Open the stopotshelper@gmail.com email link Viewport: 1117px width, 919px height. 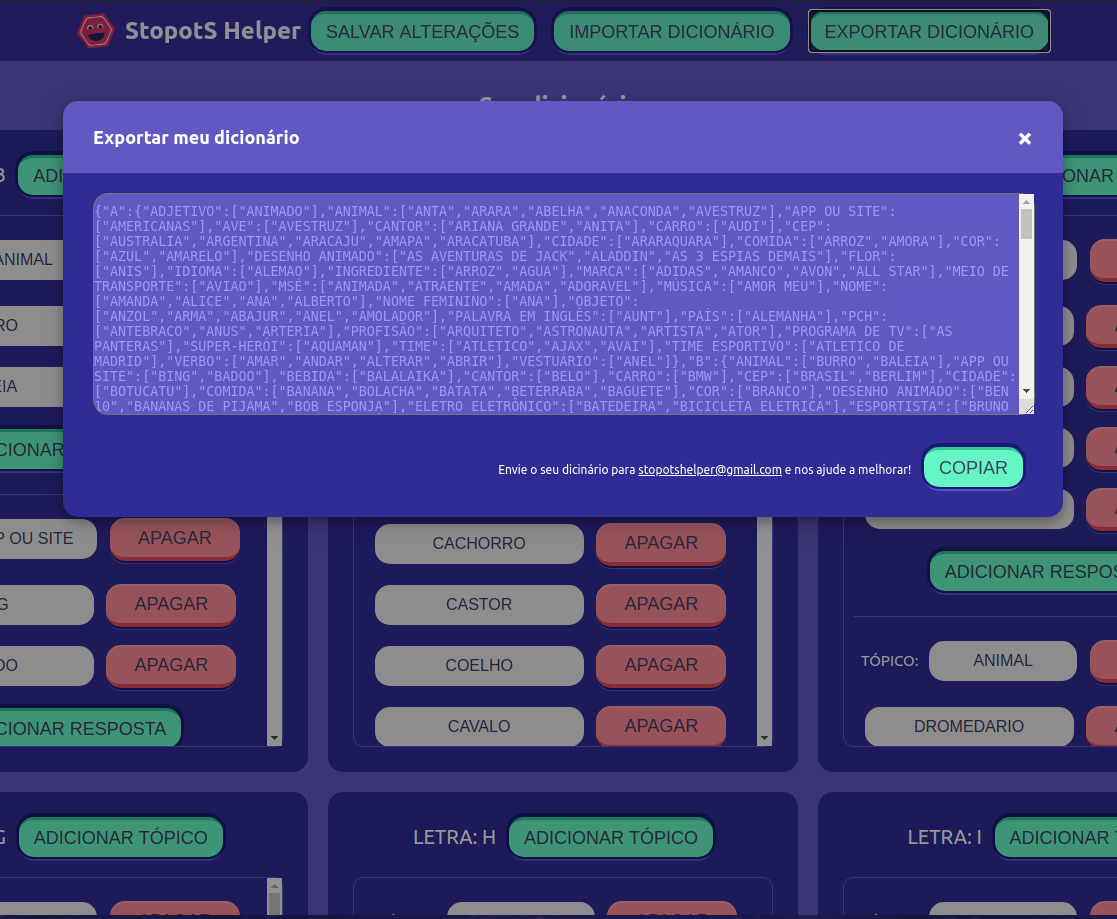(x=710, y=469)
